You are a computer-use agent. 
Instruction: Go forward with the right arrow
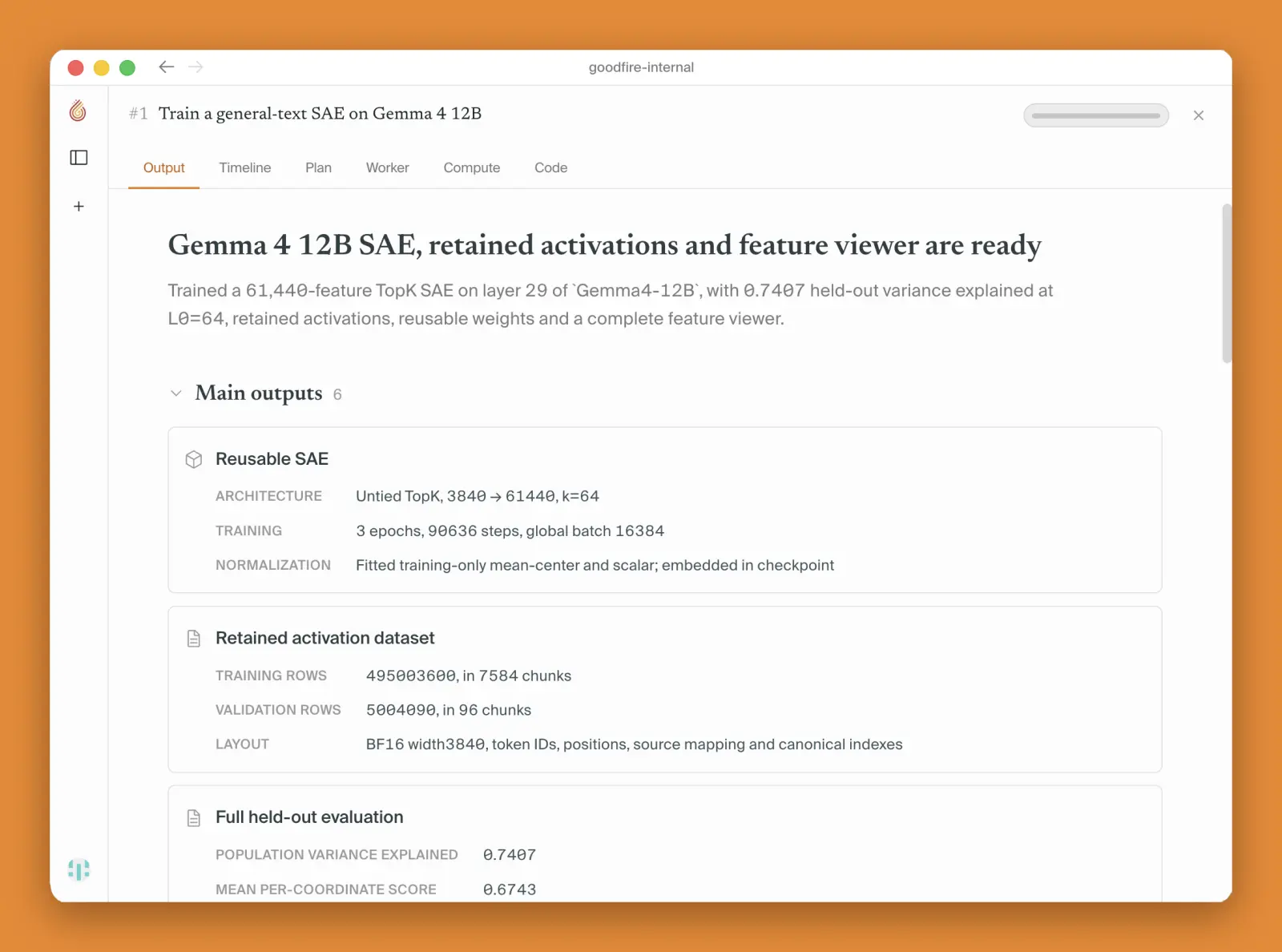click(x=196, y=67)
